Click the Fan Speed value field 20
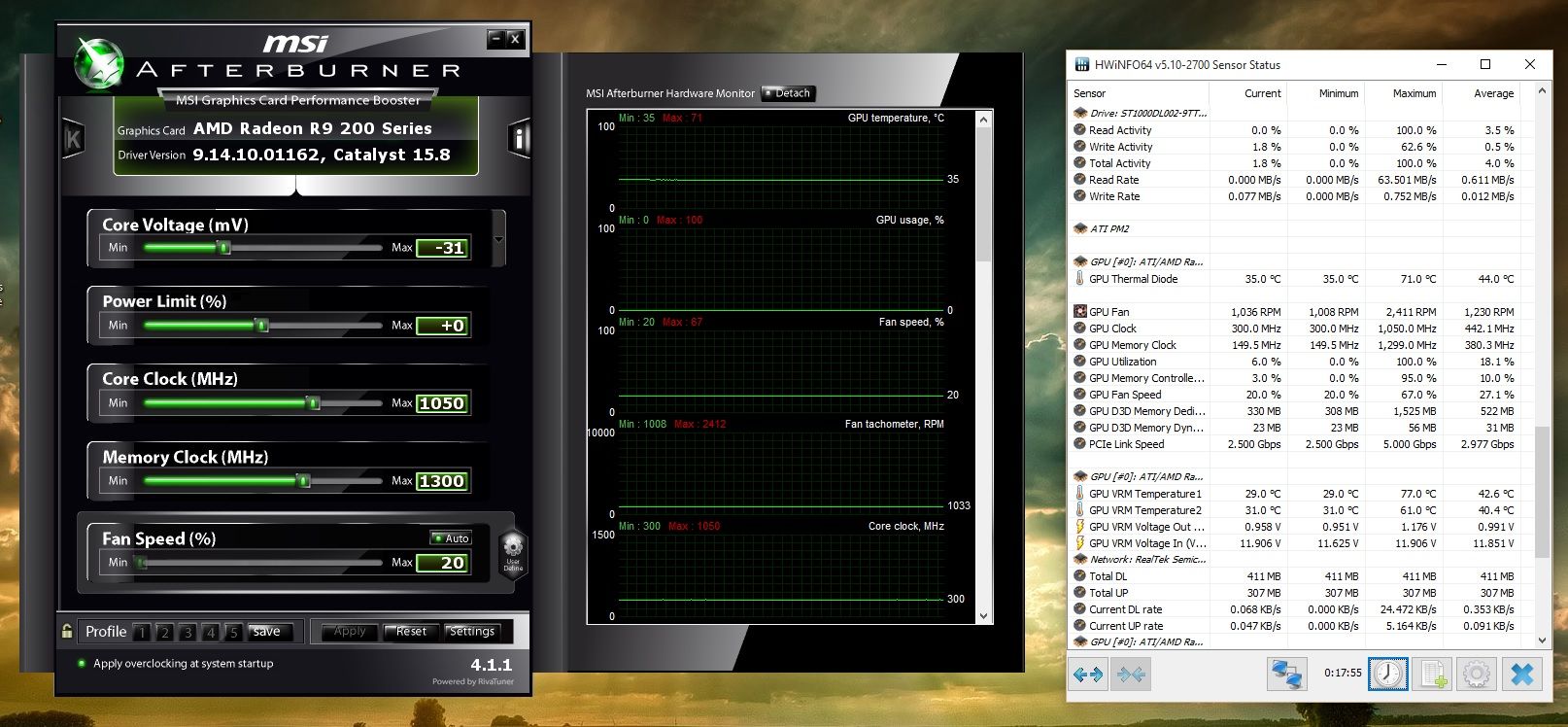Image resolution: width=1568 pixels, height=727 pixels. [443, 563]
